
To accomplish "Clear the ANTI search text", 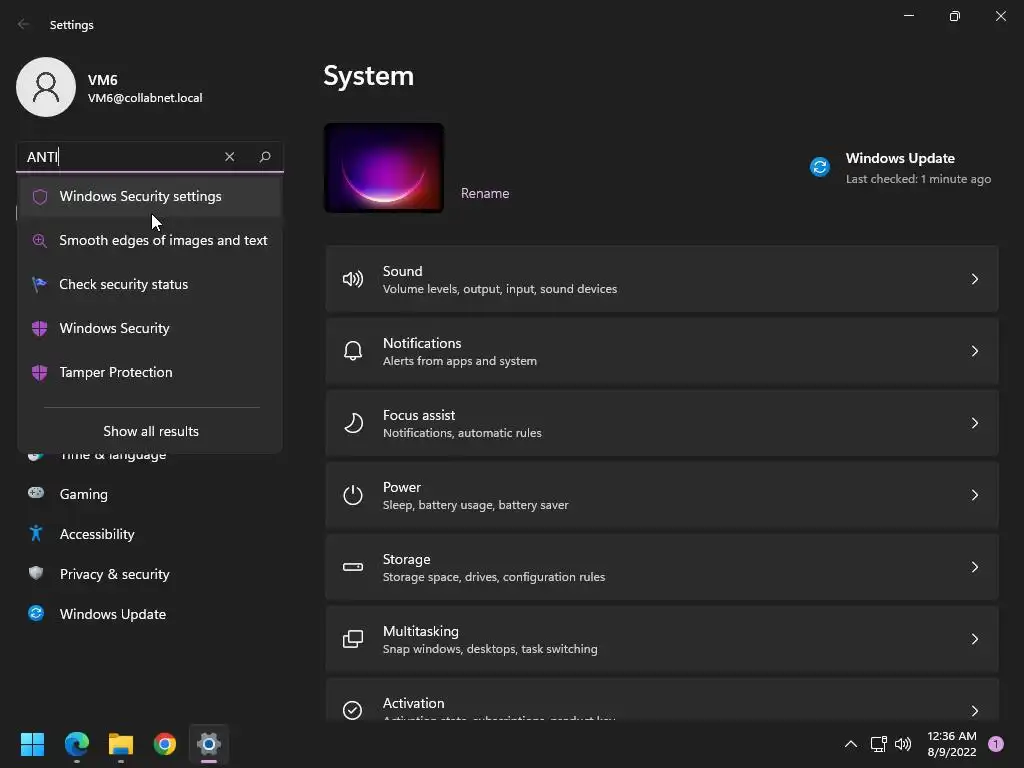I will coord(229,157).
